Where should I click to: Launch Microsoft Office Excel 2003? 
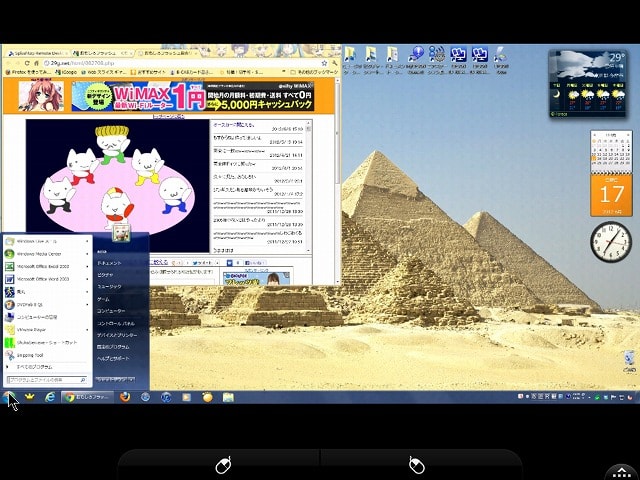(47, 267)
